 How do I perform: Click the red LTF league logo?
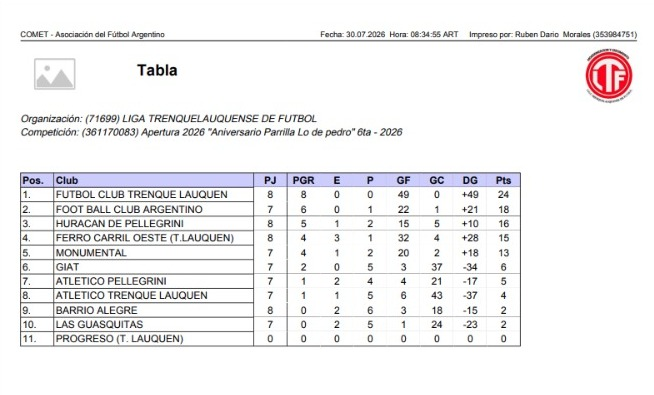[x=609, y=75]
